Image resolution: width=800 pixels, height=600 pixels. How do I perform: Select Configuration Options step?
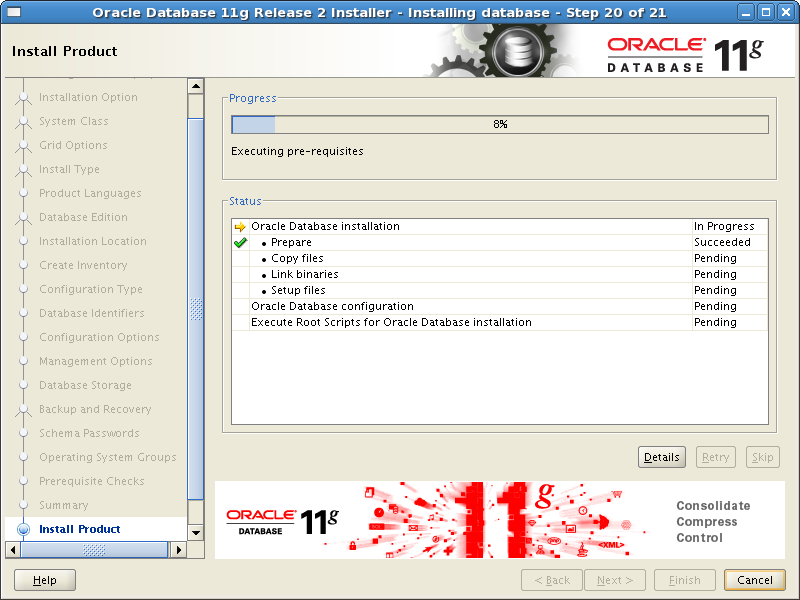pyautogui.click(x=99, y=337)
